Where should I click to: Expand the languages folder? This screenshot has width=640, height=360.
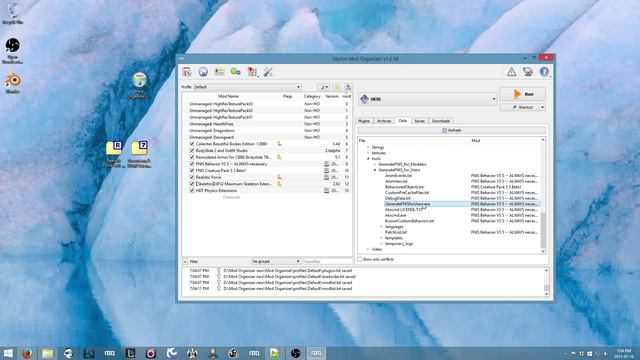(x=381, y=227)
